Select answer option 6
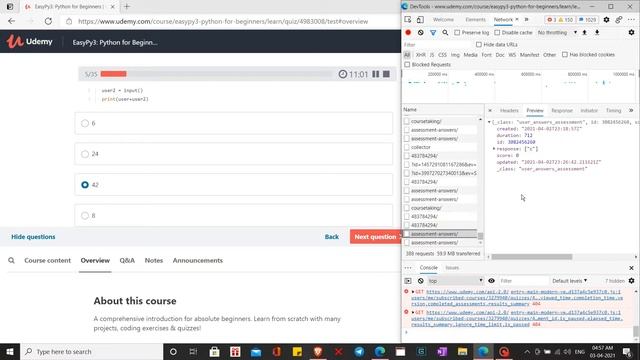Image resolution: width=640 pixels, height=360 pixels. (234, 123)
